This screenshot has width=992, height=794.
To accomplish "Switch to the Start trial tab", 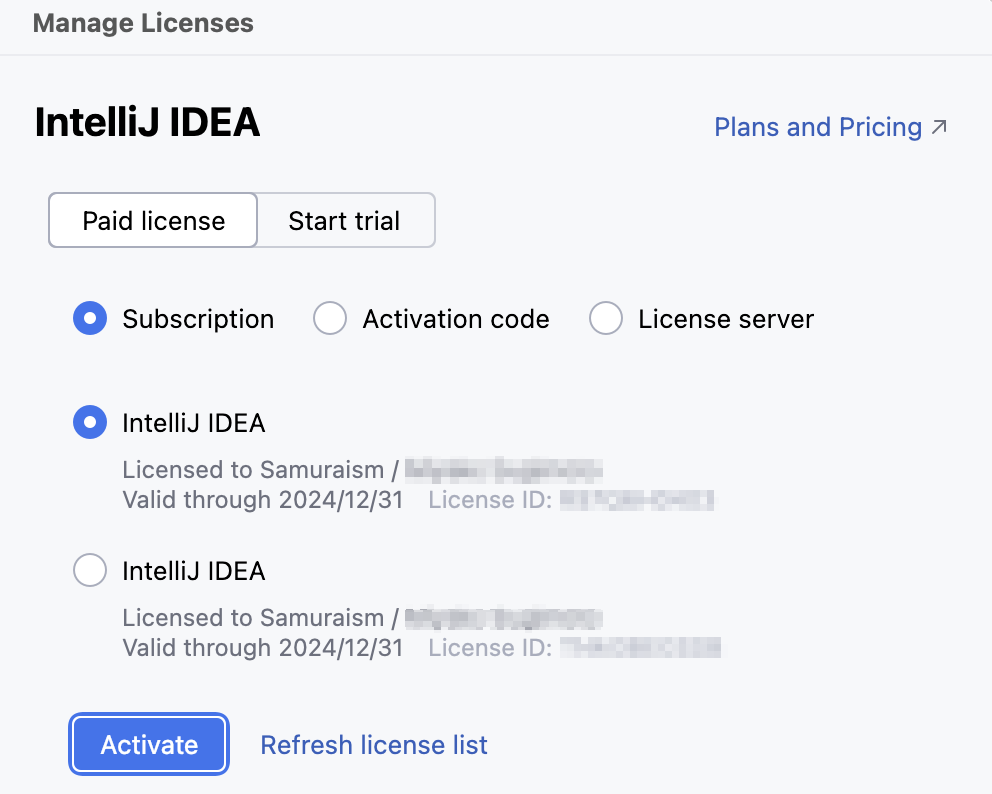I will 344,221.
